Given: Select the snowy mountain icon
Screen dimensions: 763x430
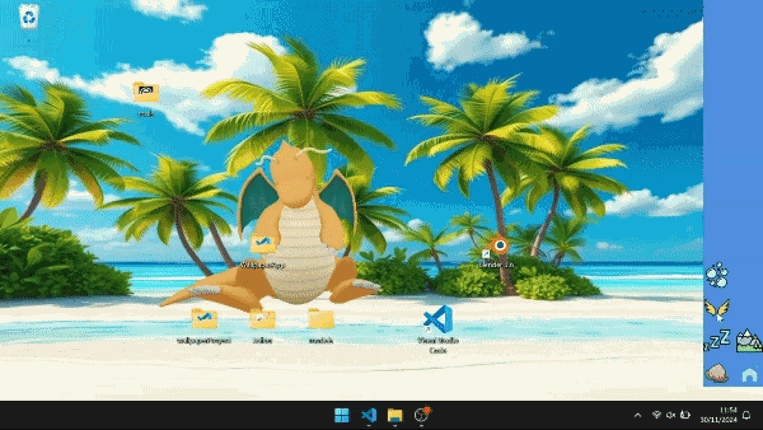Looking at the screenshot, I should tap(749, 340).
